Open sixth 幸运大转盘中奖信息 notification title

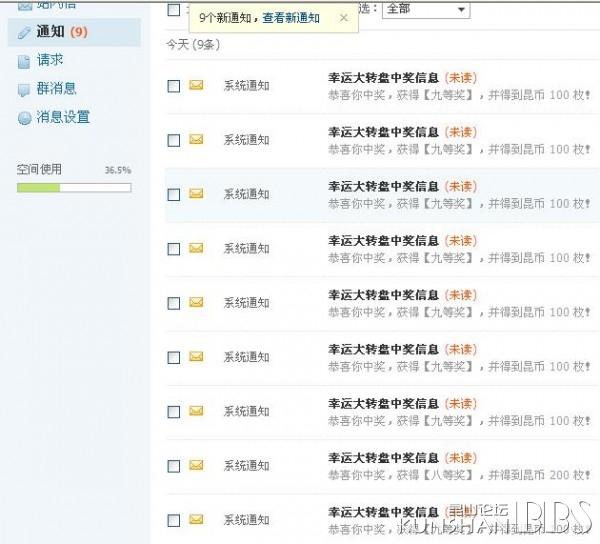tap(383, 350)
